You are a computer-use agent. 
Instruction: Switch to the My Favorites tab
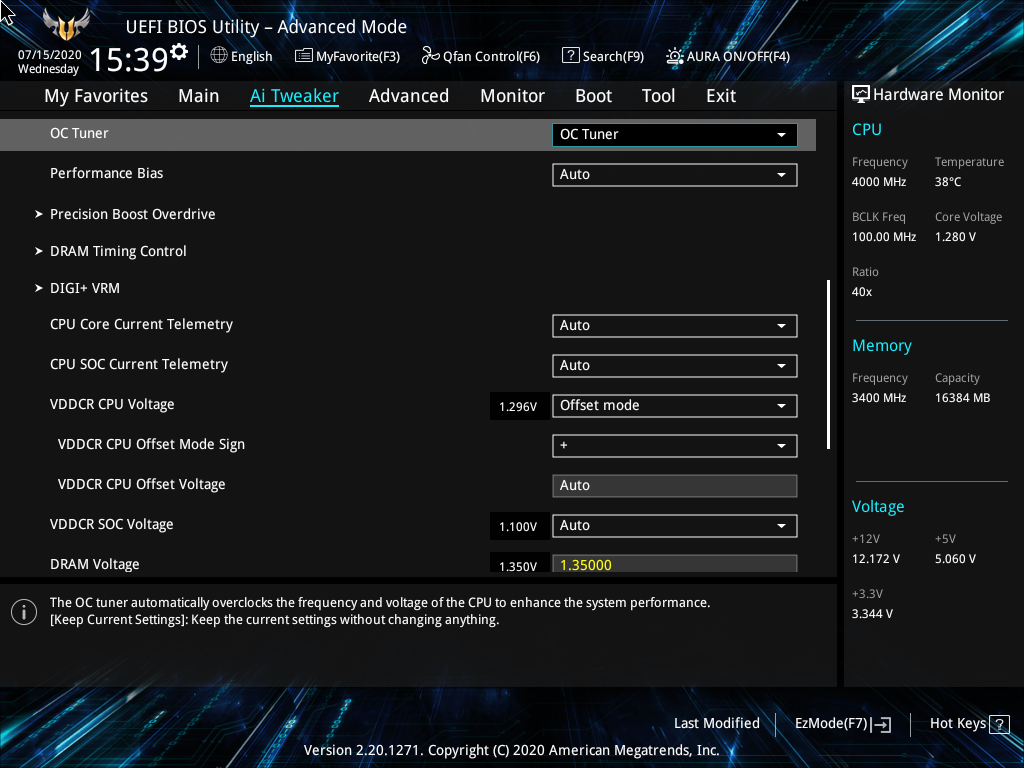(x=96, y=96)
